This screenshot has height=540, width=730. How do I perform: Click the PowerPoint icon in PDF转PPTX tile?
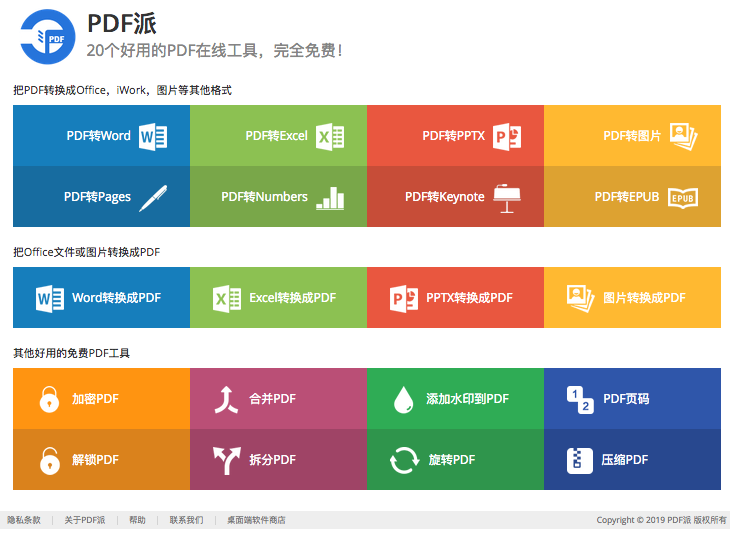(507, 136)
